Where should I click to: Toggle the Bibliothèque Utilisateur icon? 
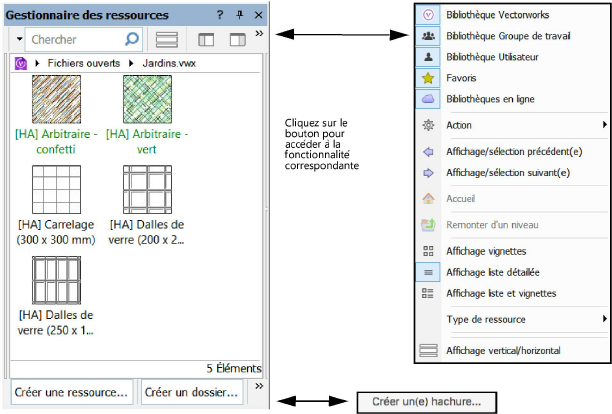428,57
